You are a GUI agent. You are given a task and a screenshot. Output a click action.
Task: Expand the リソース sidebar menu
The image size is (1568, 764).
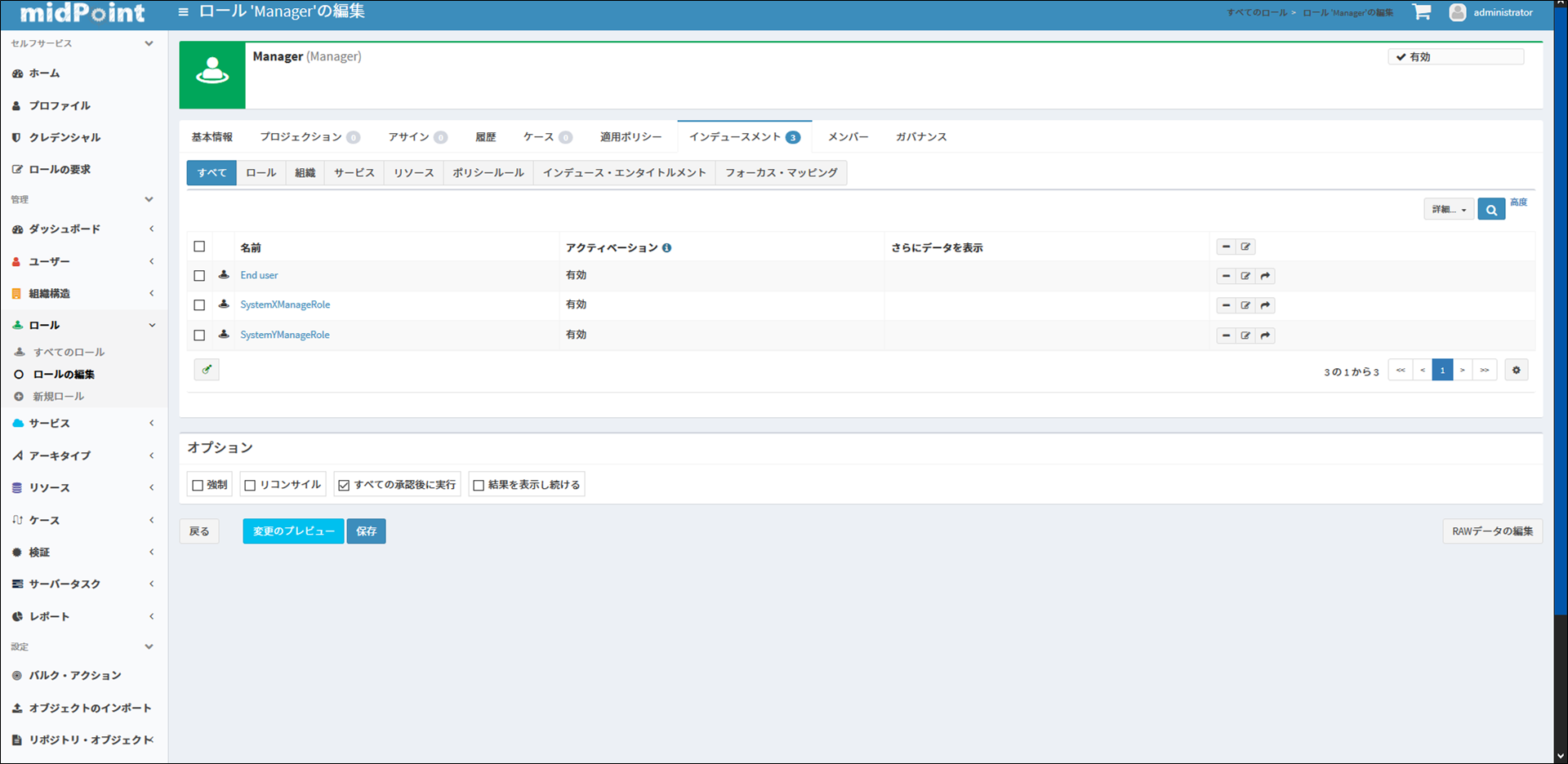pyautogui.click(x=84, y=487)
